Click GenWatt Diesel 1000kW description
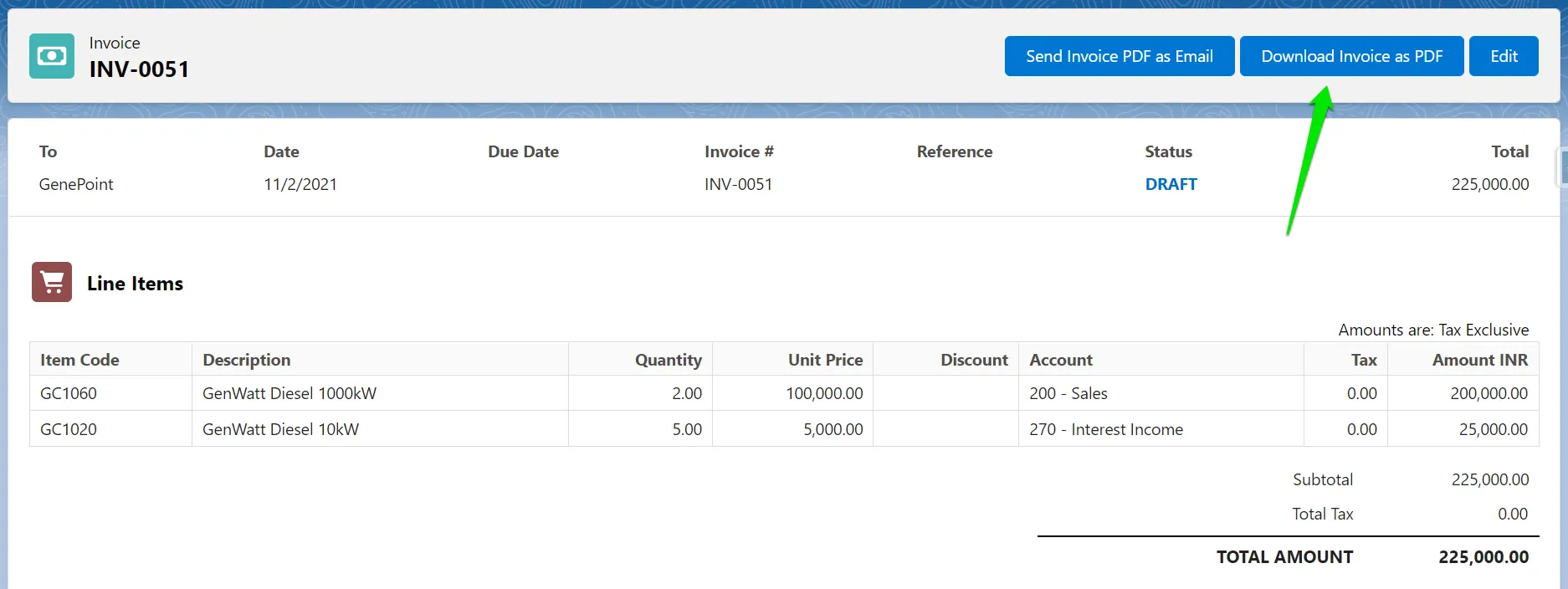This screenshot has width=1568, height=589. click(290, 393)
